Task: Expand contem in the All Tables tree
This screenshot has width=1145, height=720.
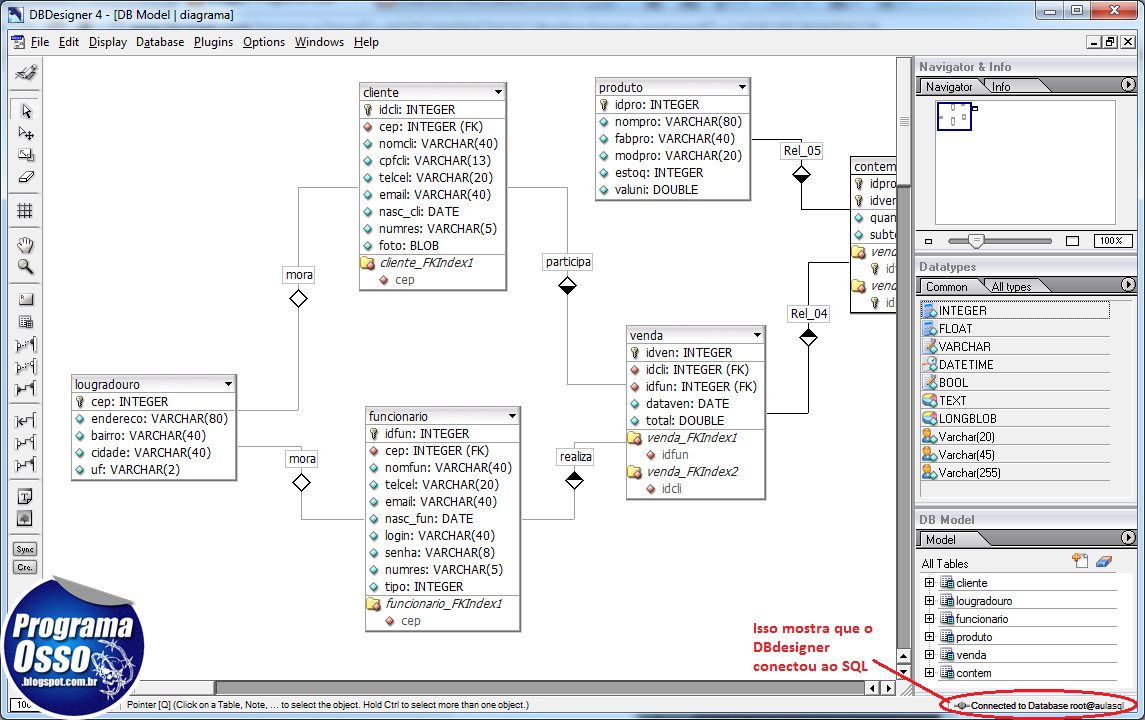Action: 929,673
